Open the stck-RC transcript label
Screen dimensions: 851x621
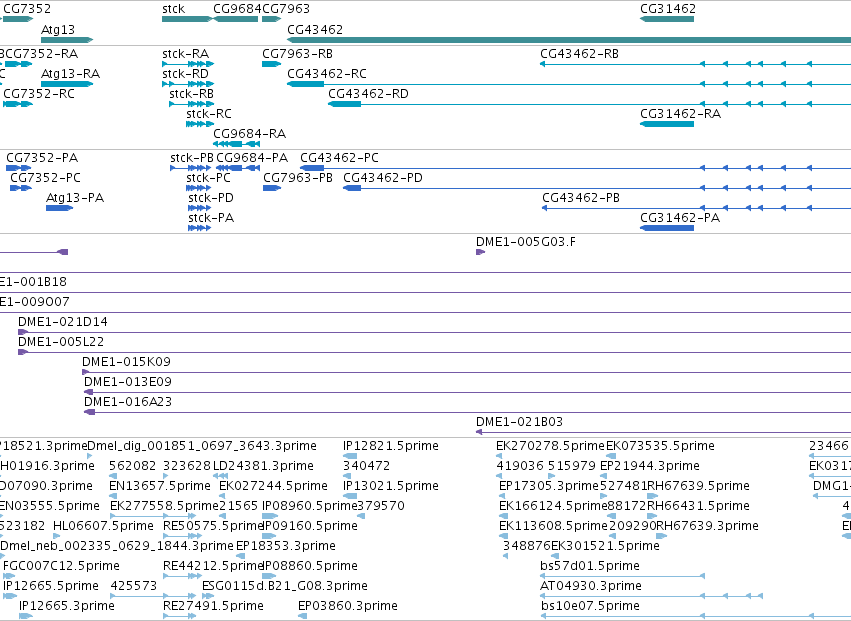click(209, 114)
